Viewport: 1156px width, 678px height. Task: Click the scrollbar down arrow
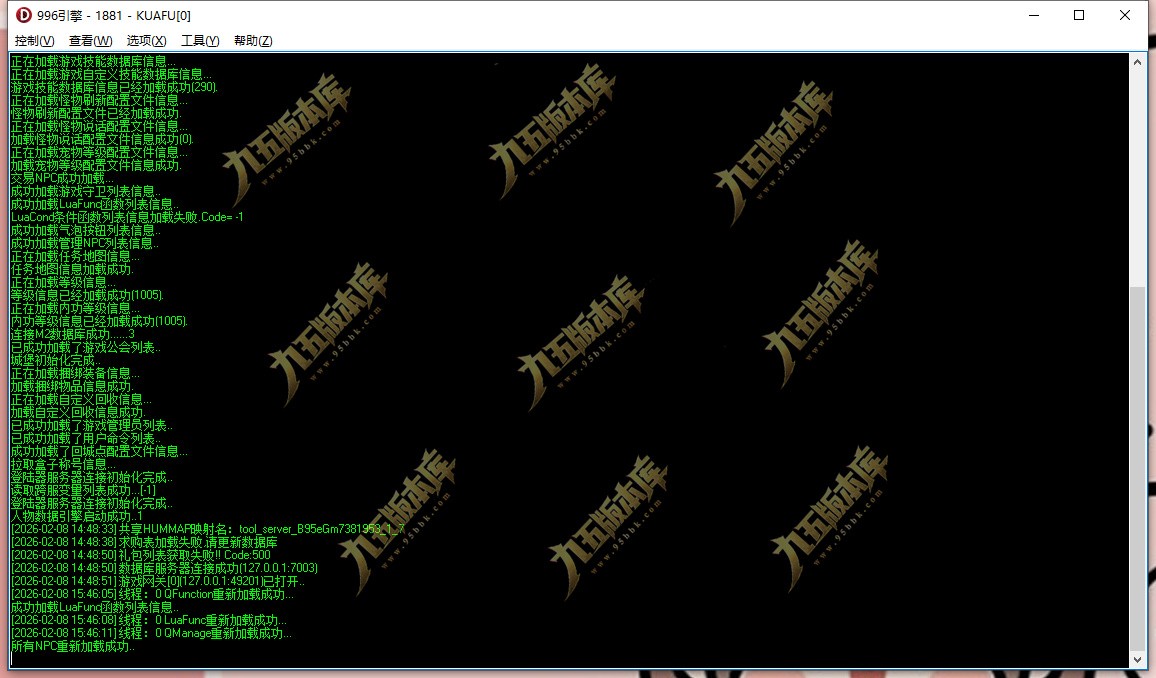1138,660
